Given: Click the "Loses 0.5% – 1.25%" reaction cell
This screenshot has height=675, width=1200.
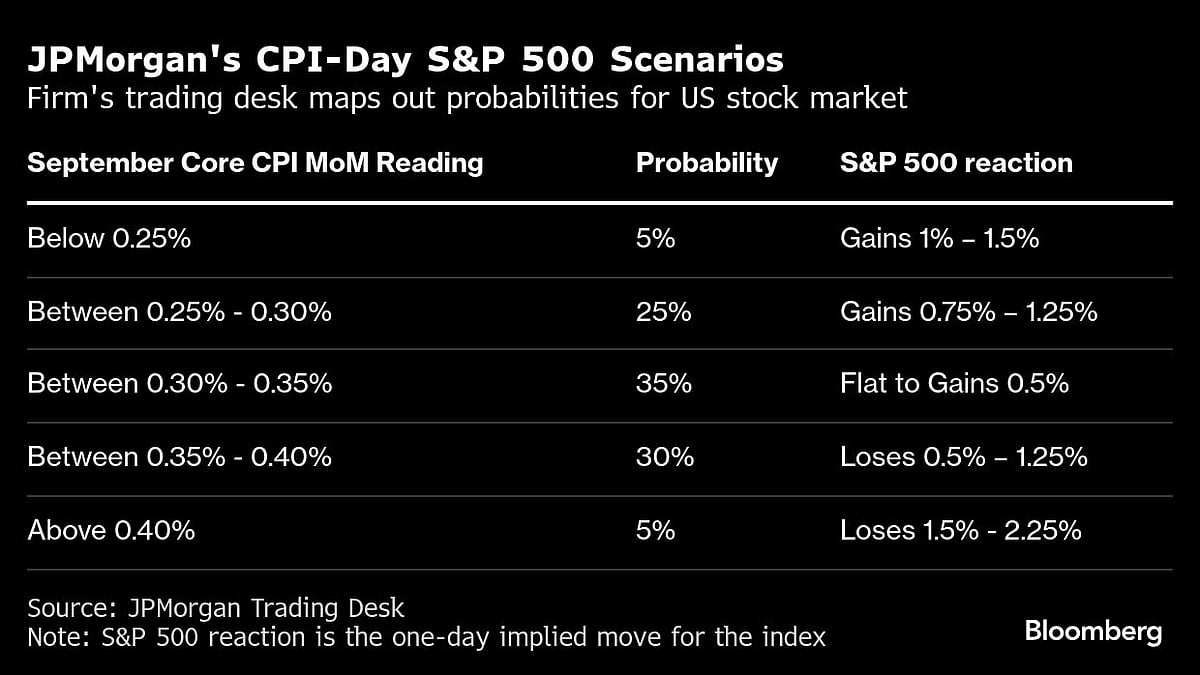Looking at the screenshot, I should pyautogui.click(x=963, y=457).
